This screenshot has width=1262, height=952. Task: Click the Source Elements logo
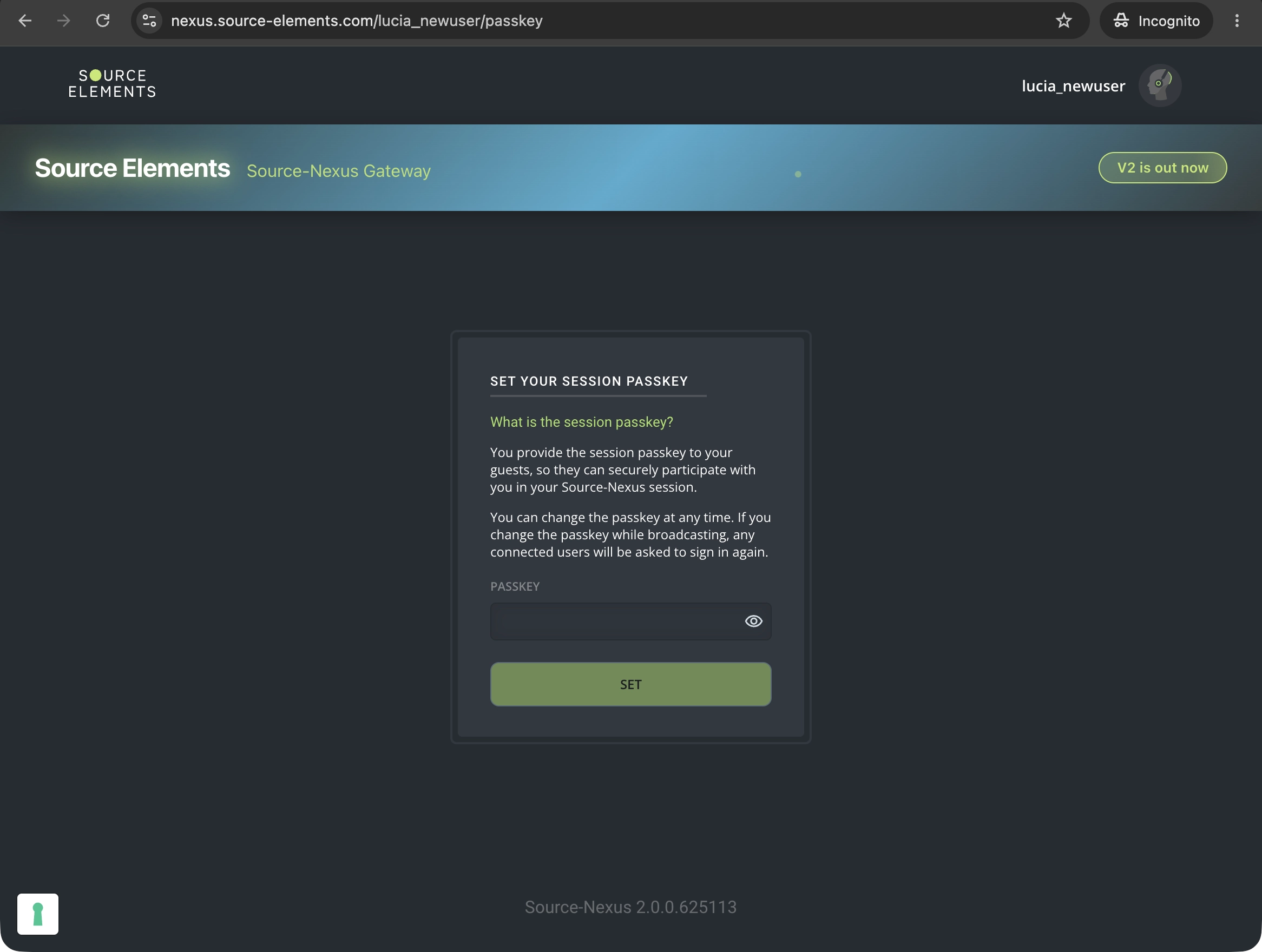(113, 84)
